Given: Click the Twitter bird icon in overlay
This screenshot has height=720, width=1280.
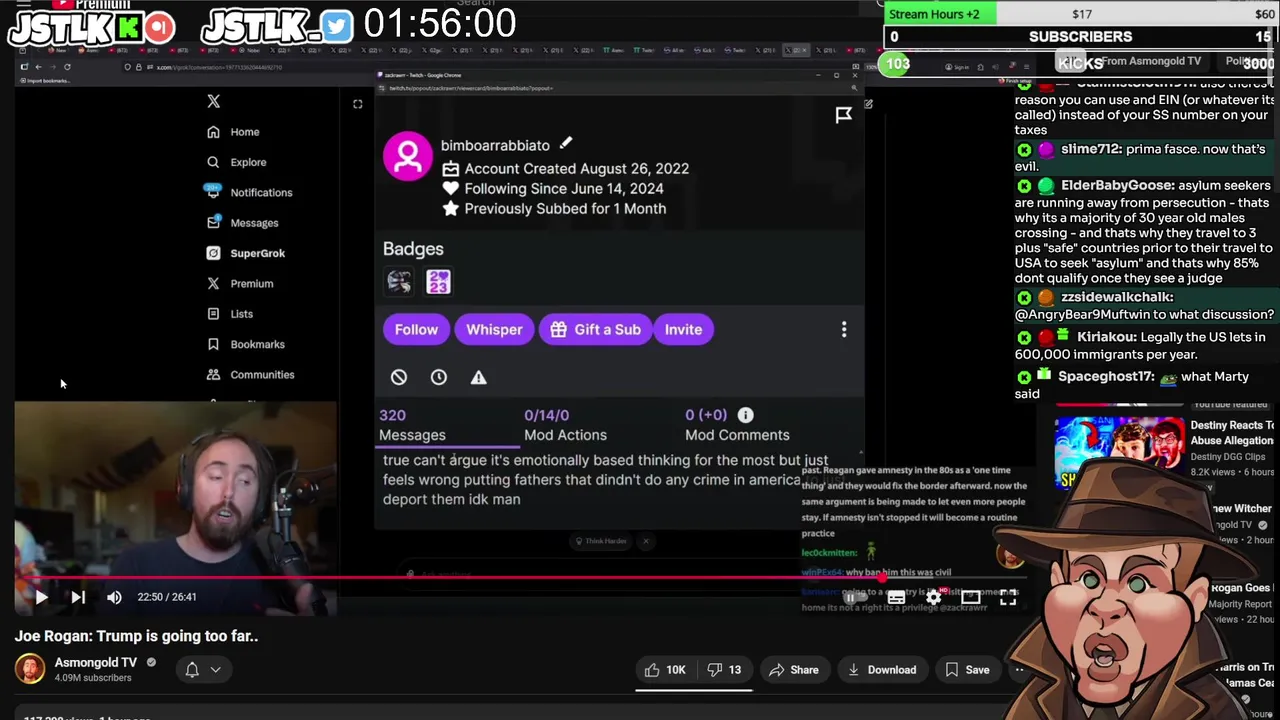Looking at the screenshot, I should coord(338,27).
